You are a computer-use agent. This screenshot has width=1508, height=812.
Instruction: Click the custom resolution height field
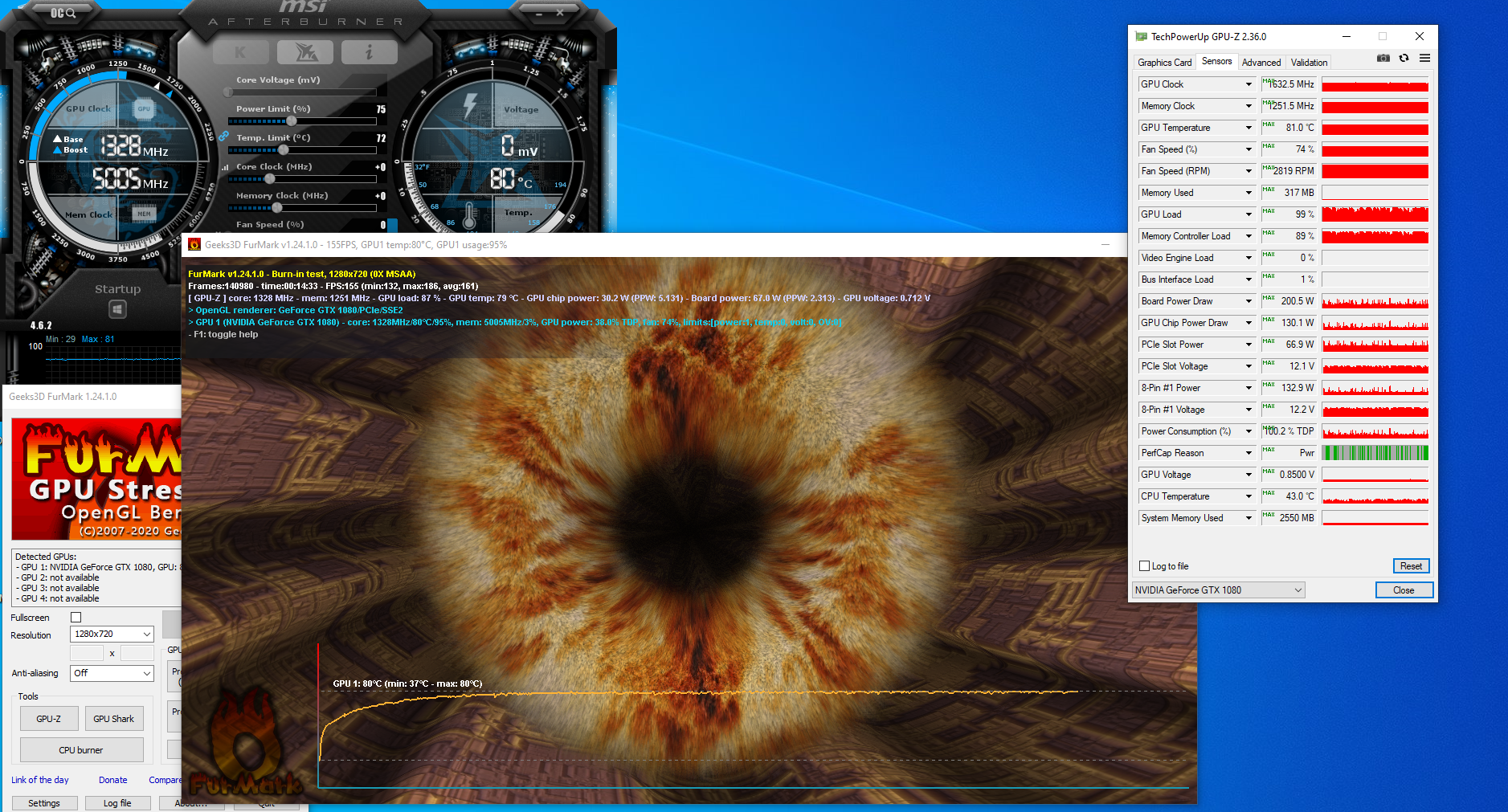pos(137,653)
